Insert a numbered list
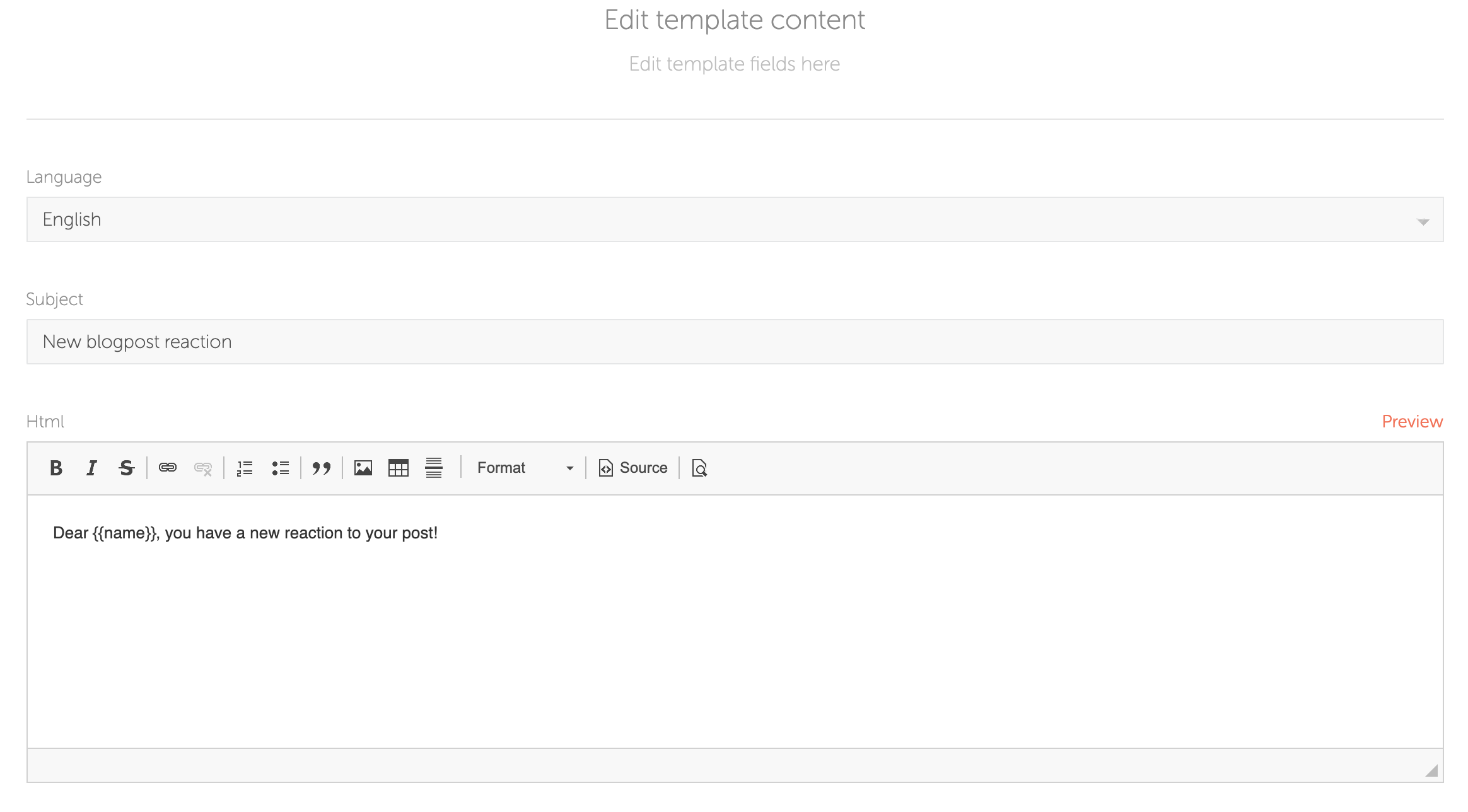Image resolution: width=1468 pixels, height=812 pixels. coord(245,468)
